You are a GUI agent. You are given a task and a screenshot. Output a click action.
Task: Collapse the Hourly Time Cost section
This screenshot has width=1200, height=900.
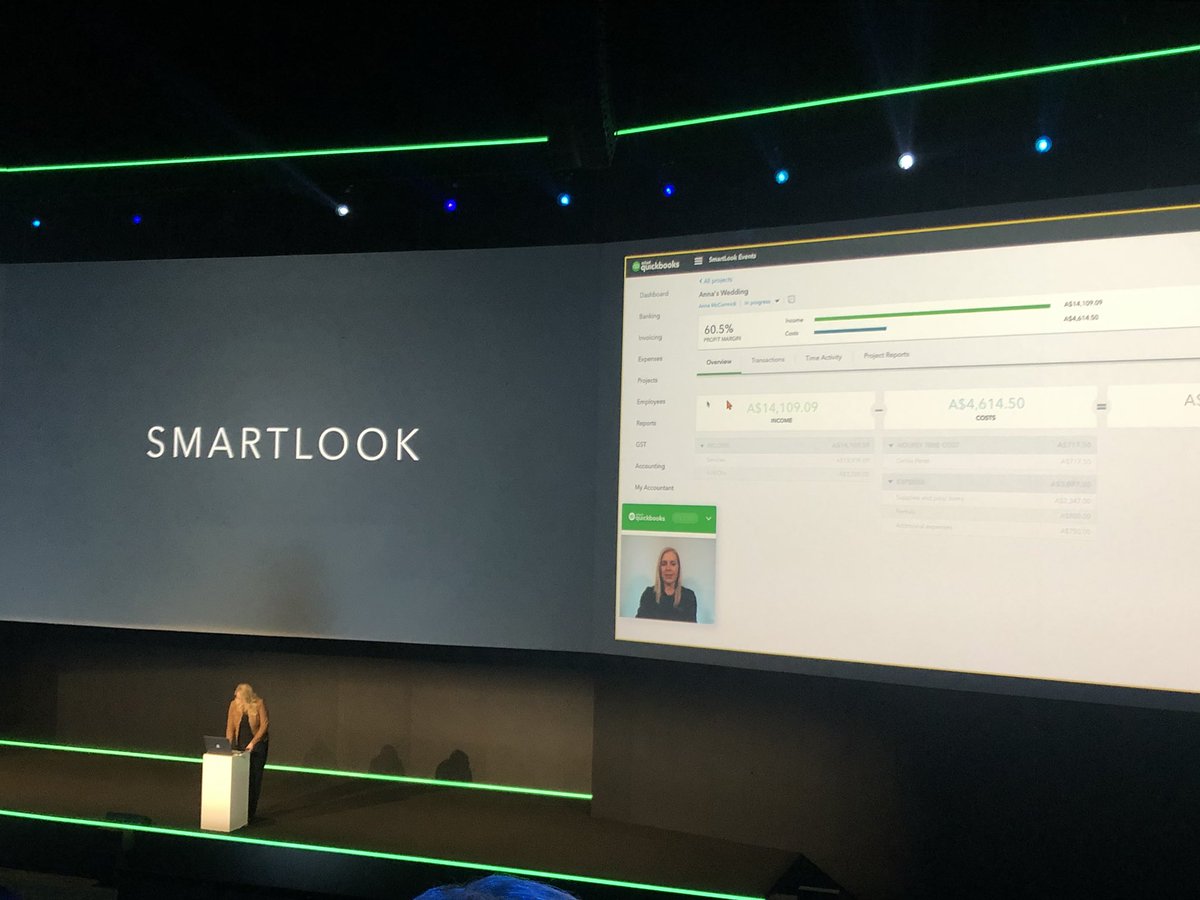tap(891, 444)
